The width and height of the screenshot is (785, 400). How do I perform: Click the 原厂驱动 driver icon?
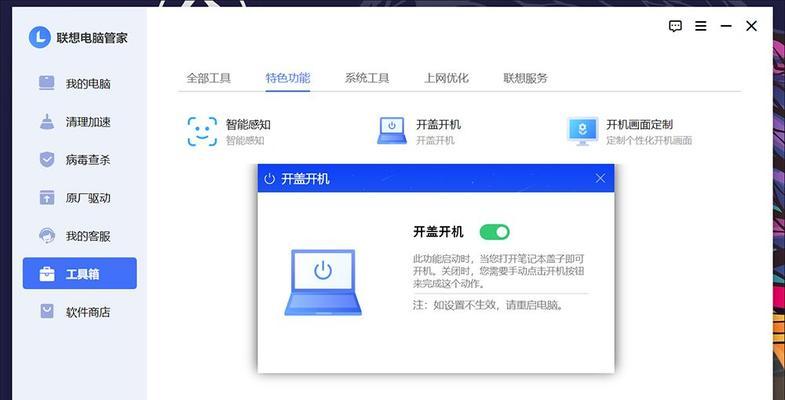click(47, 198)
